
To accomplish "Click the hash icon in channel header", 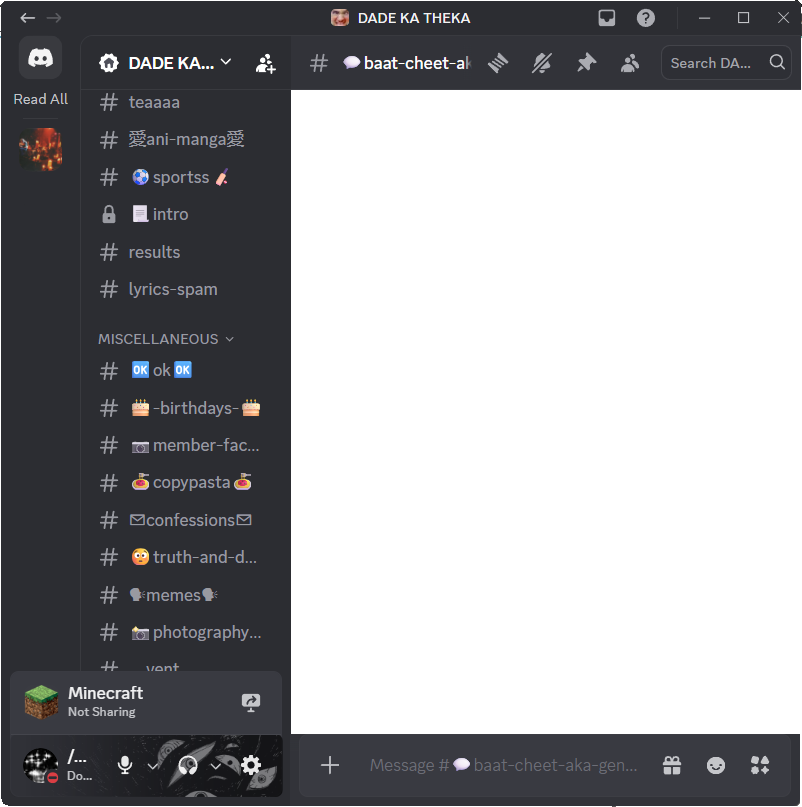I will 319,63.
